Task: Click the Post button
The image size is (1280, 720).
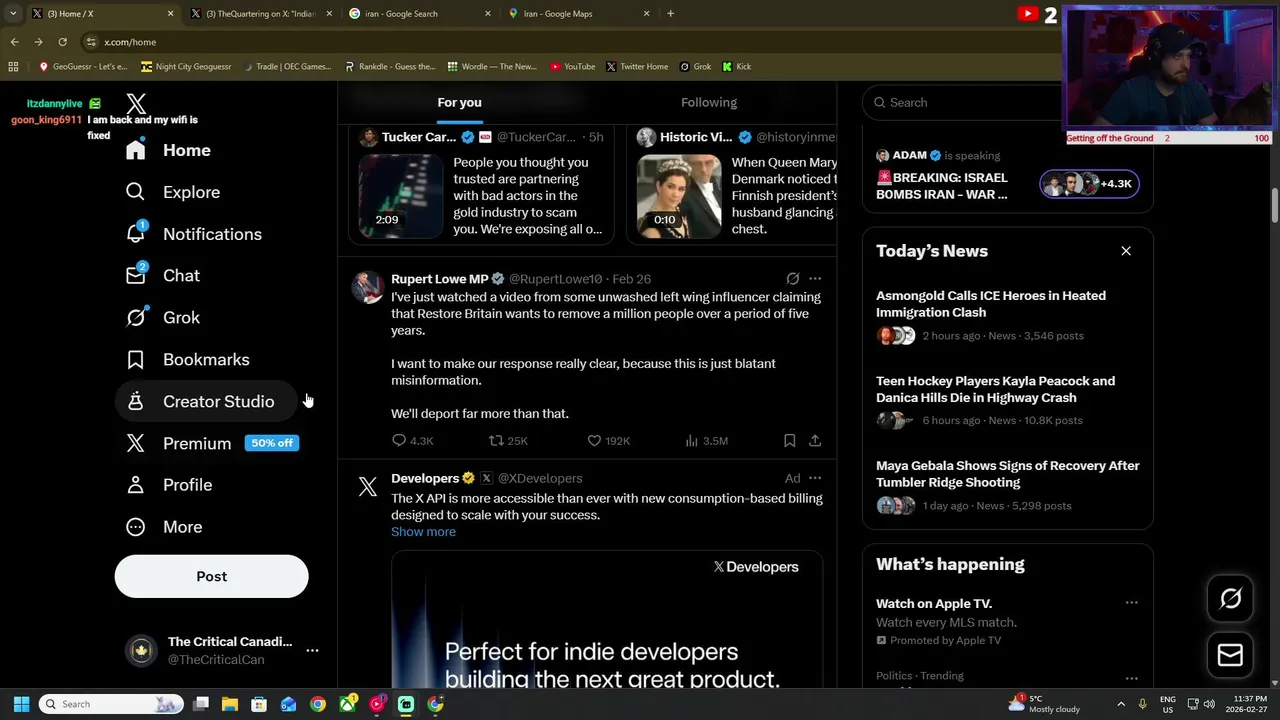Action: [212, 577]
